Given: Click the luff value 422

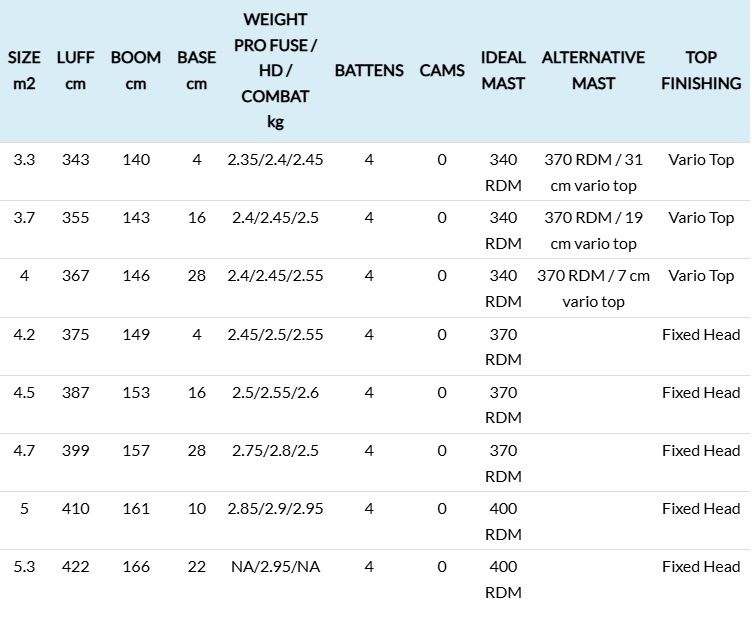Looking at the screenshot, I should pos(75,567).
